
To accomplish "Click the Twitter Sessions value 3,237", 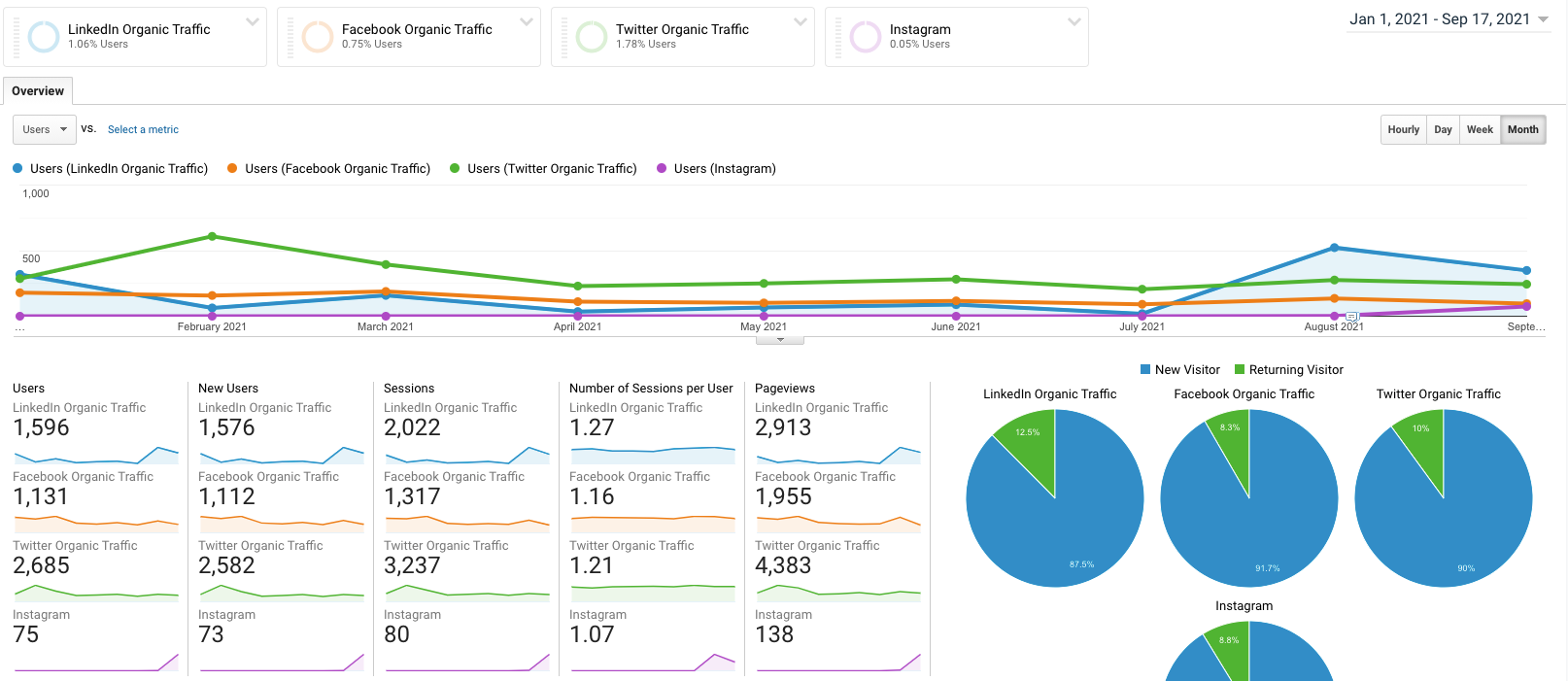I will click(412, 565).
